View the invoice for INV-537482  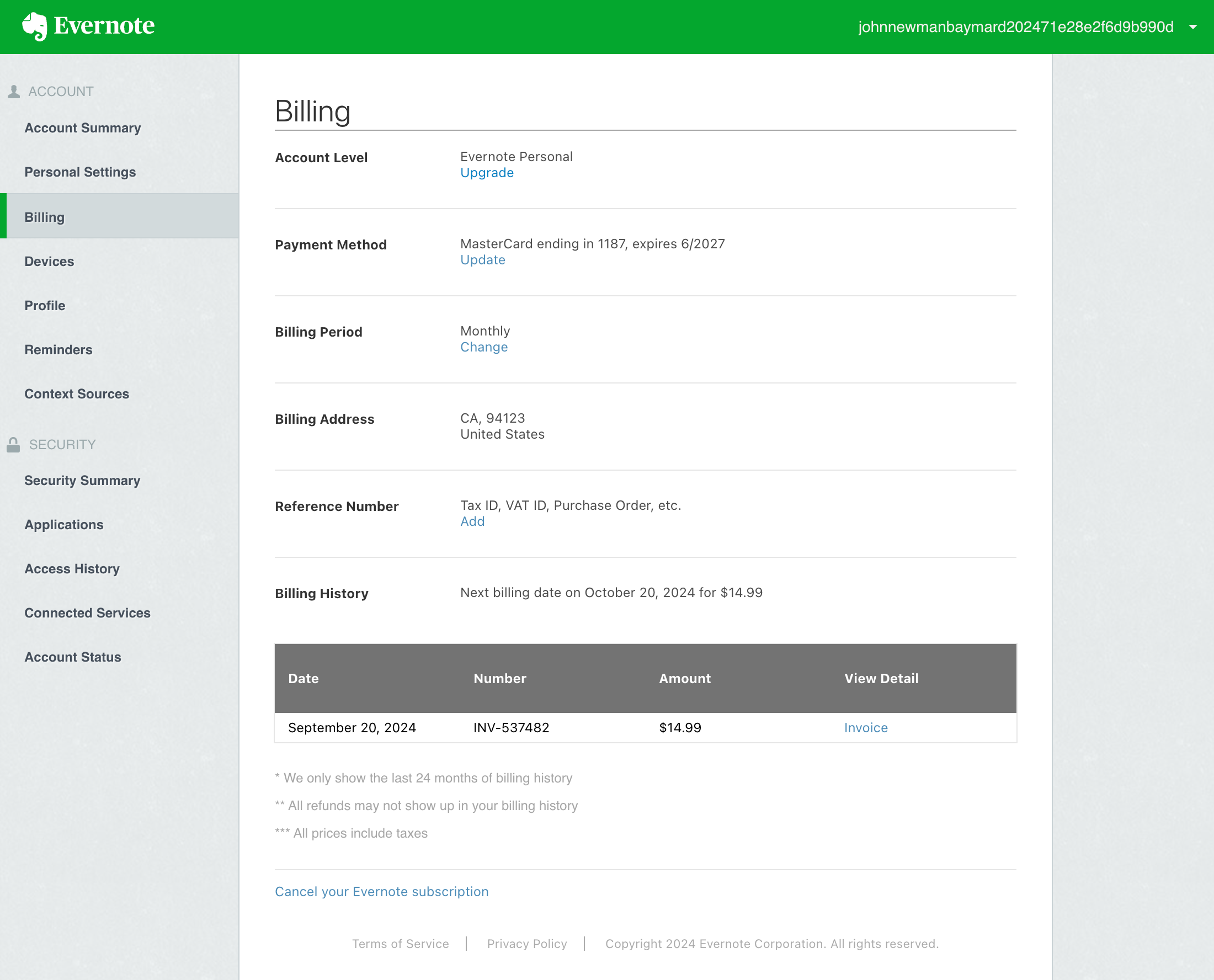pyautogui.click(x=865, y=728)
